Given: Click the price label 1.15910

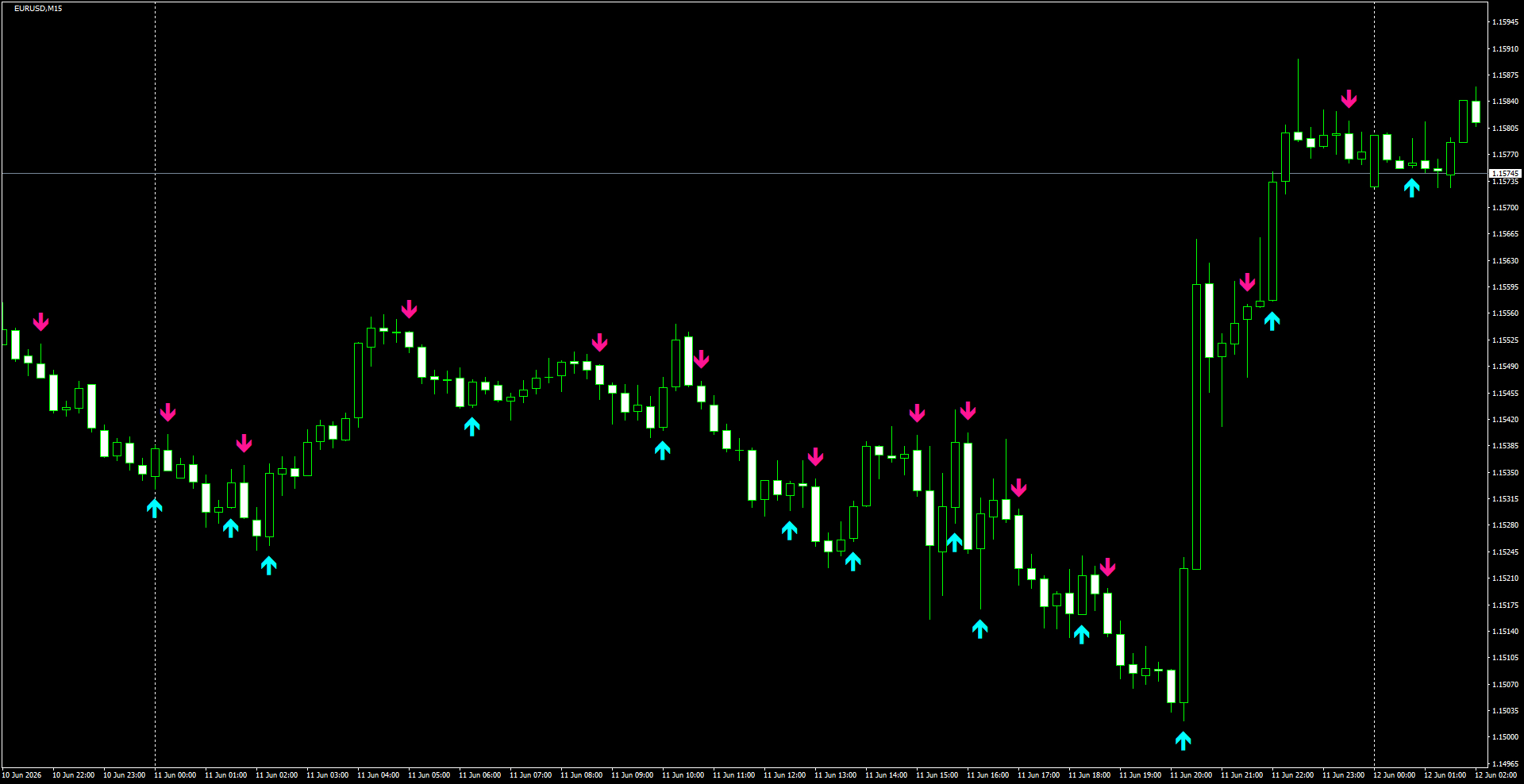Looking at the screenshot, I should [1505, 49].
